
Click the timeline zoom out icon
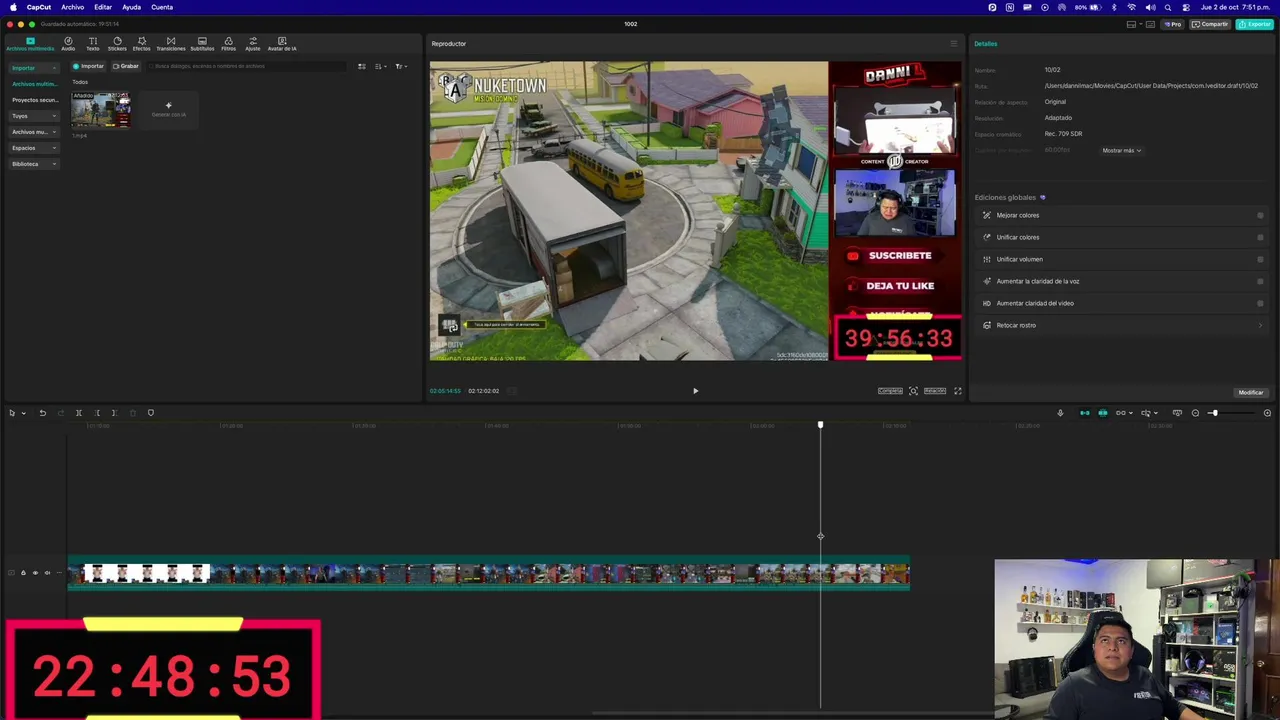pos(1195,413)
